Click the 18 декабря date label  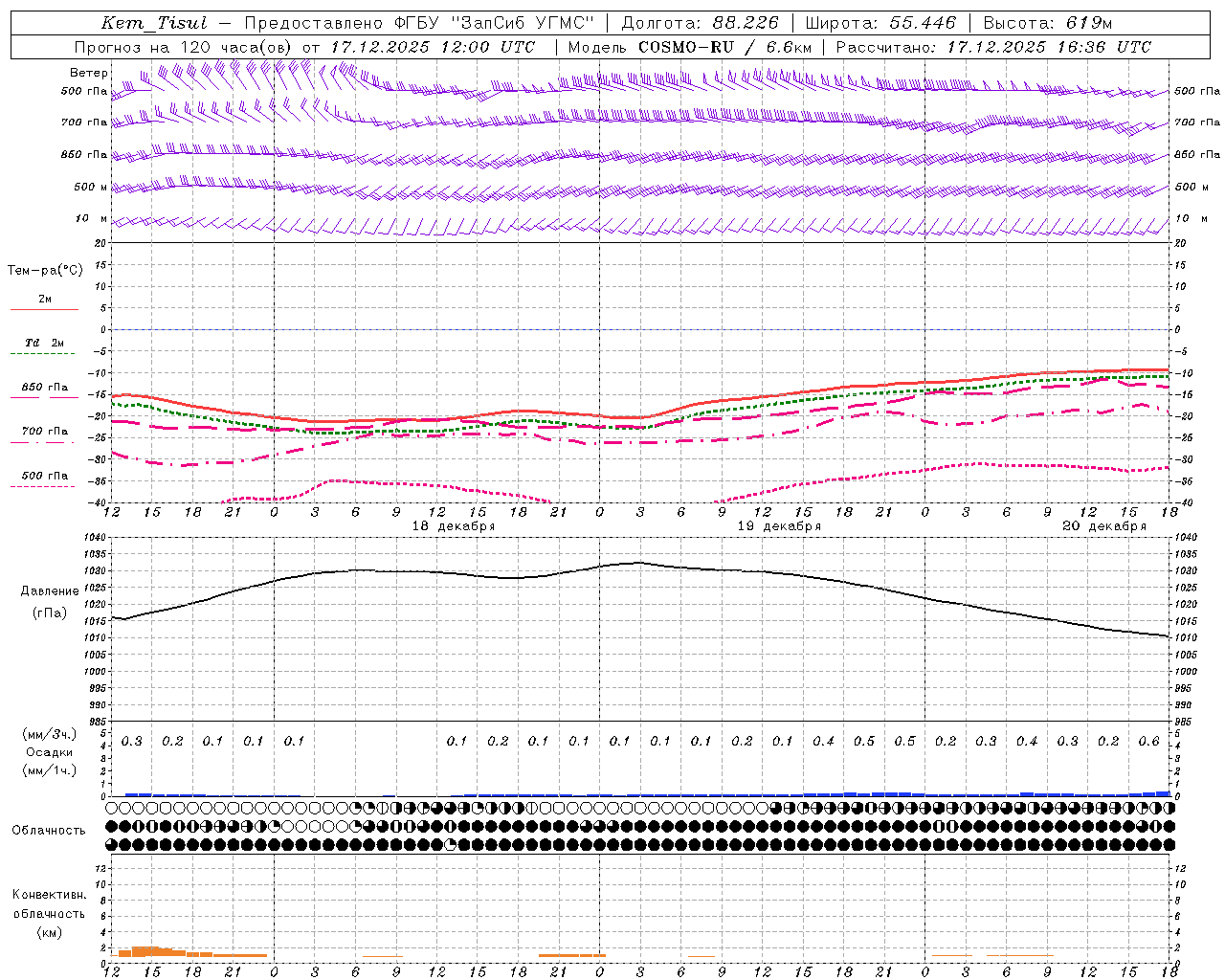coord(453,526)
